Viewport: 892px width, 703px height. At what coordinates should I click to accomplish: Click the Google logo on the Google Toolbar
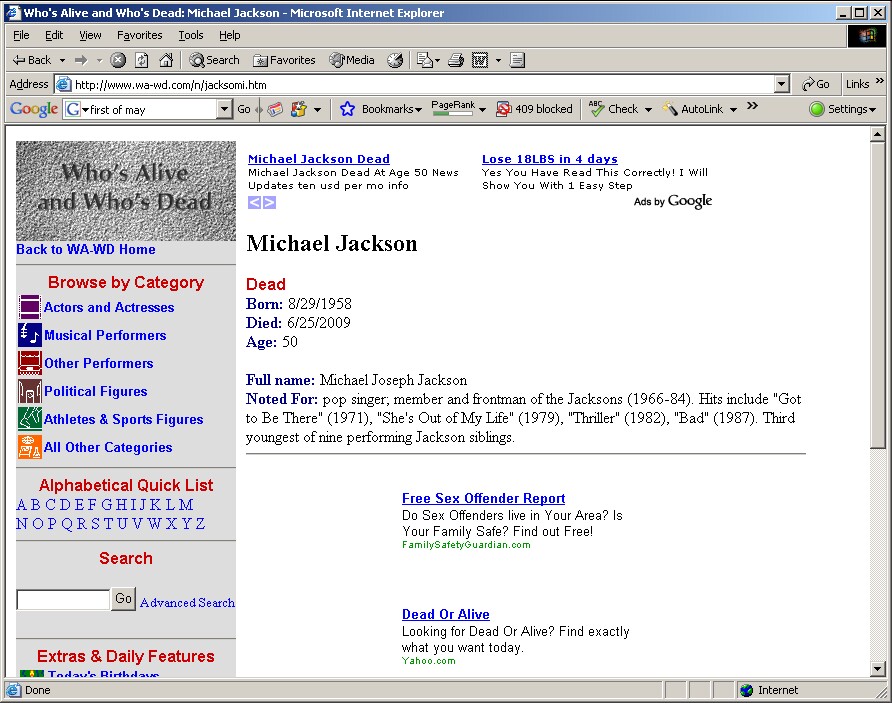[x=34, y=109]
